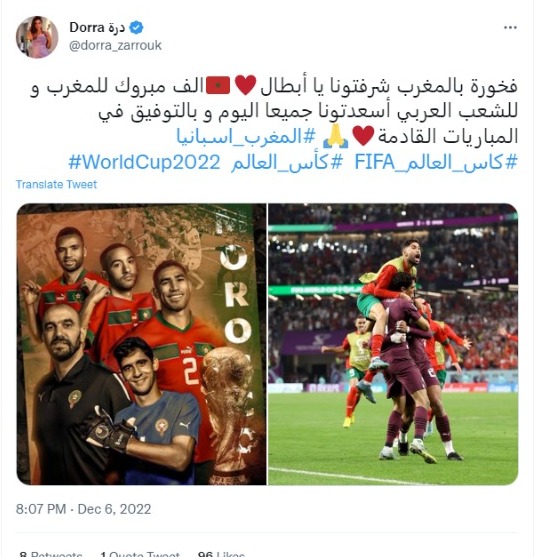View the 96 Likes list
549x557 pixels.
(x=221, y=554)
